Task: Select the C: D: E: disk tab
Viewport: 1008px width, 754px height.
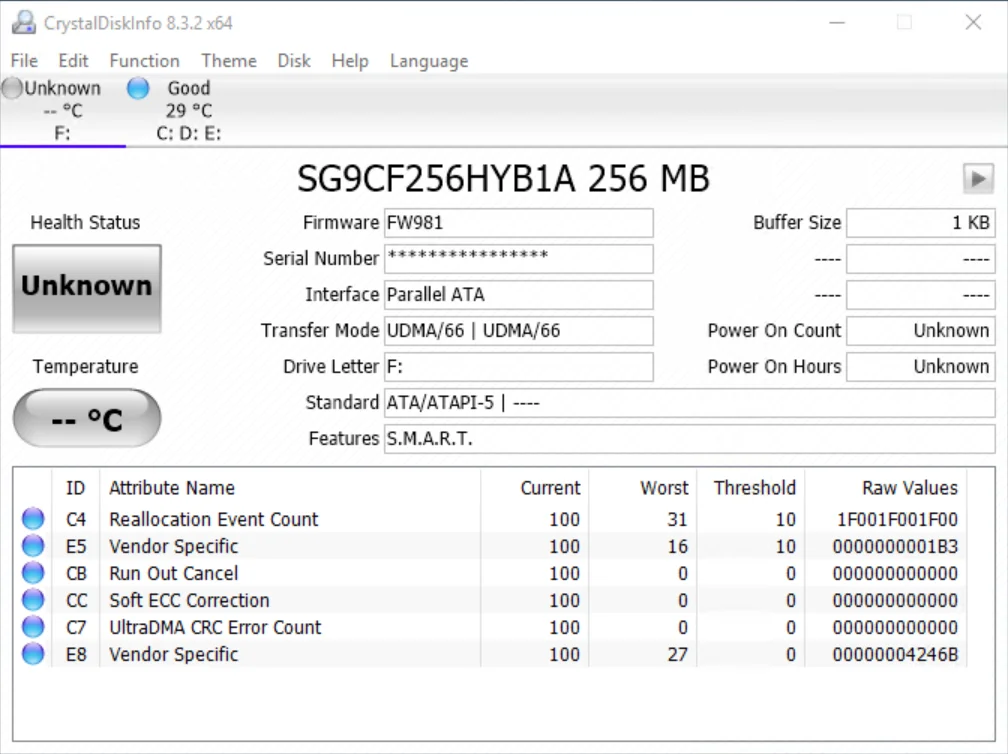Action: point(188,111)
